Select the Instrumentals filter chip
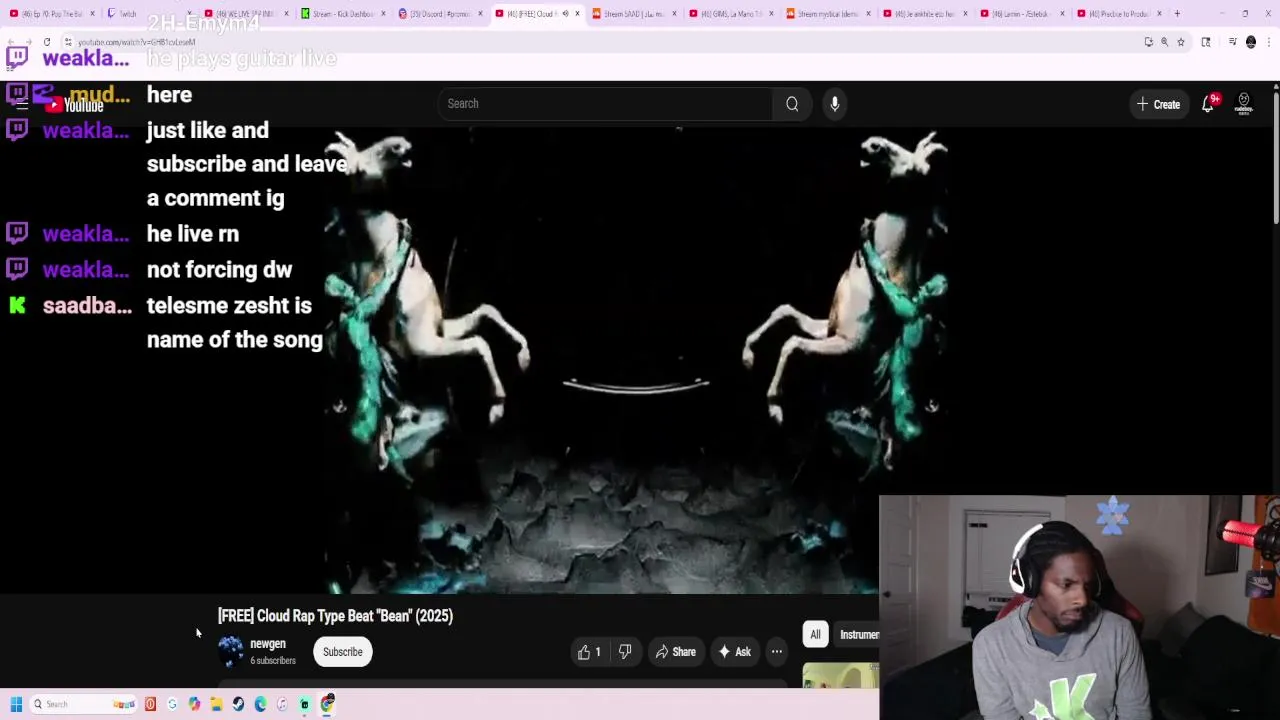This screenshot has height=720, width=1280. click(858, 634)
